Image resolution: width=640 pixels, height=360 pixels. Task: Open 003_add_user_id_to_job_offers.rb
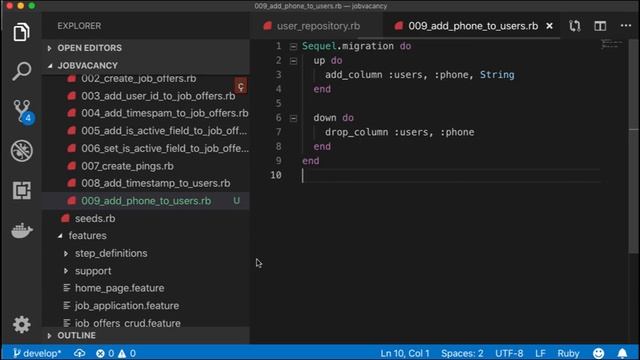145,96
